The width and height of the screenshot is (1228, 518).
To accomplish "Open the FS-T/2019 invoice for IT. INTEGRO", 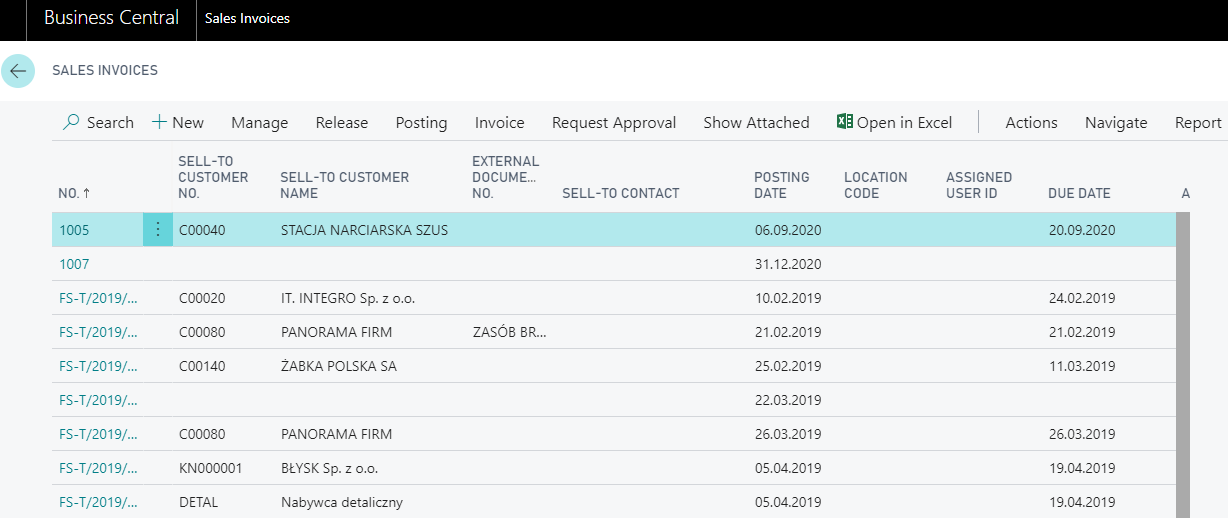I will pyautogui.click(x=98, y=298).
